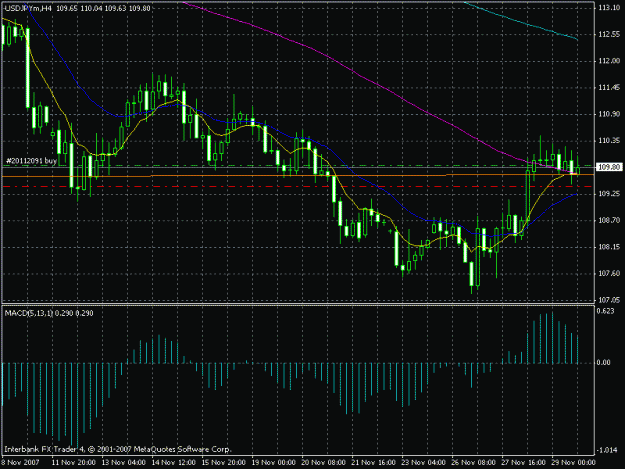Click the 107.05 price scale label
The width and height of the screenshot is (625, 469).
click(x=609, y=300)
